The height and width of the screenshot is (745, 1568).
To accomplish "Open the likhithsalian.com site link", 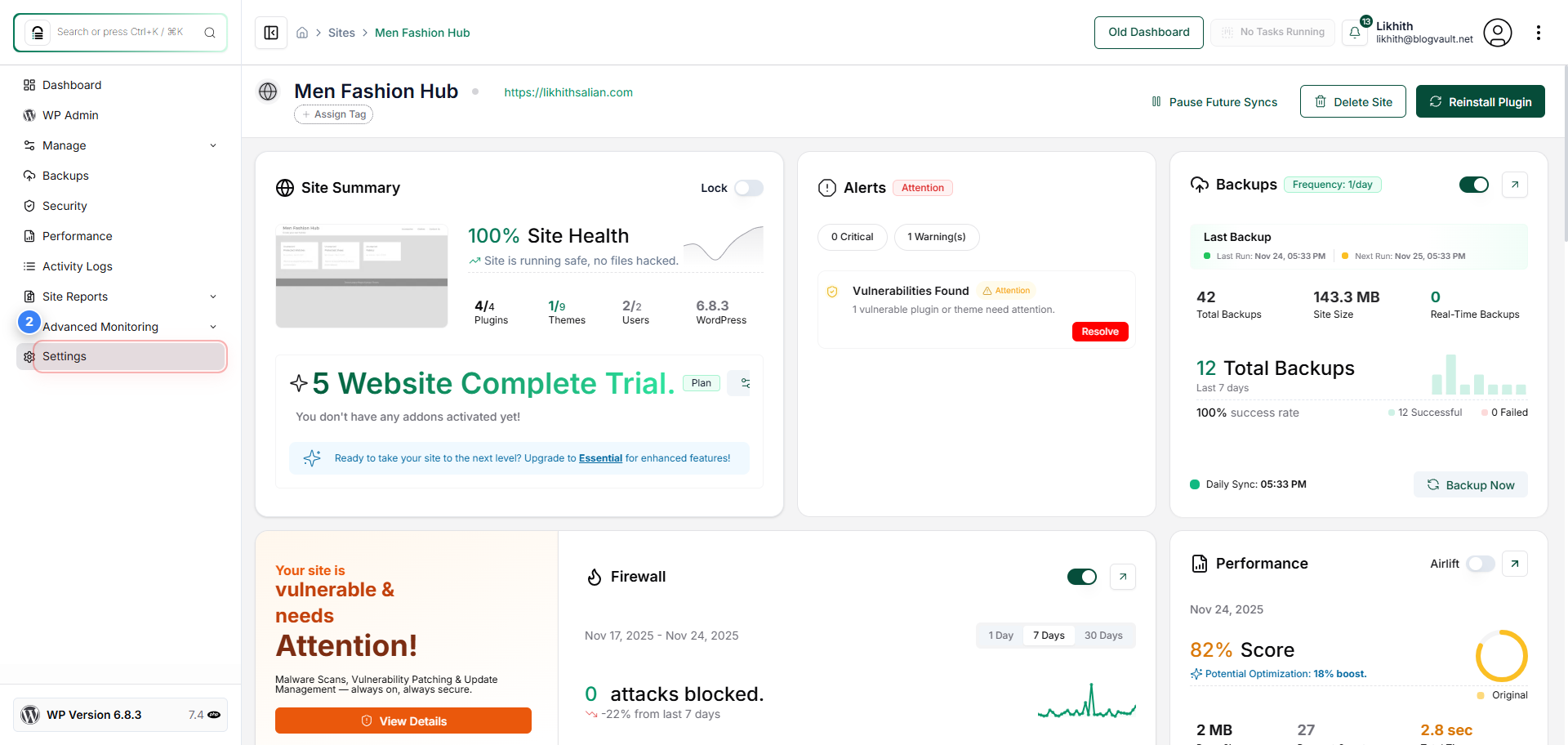I will 568,92.
